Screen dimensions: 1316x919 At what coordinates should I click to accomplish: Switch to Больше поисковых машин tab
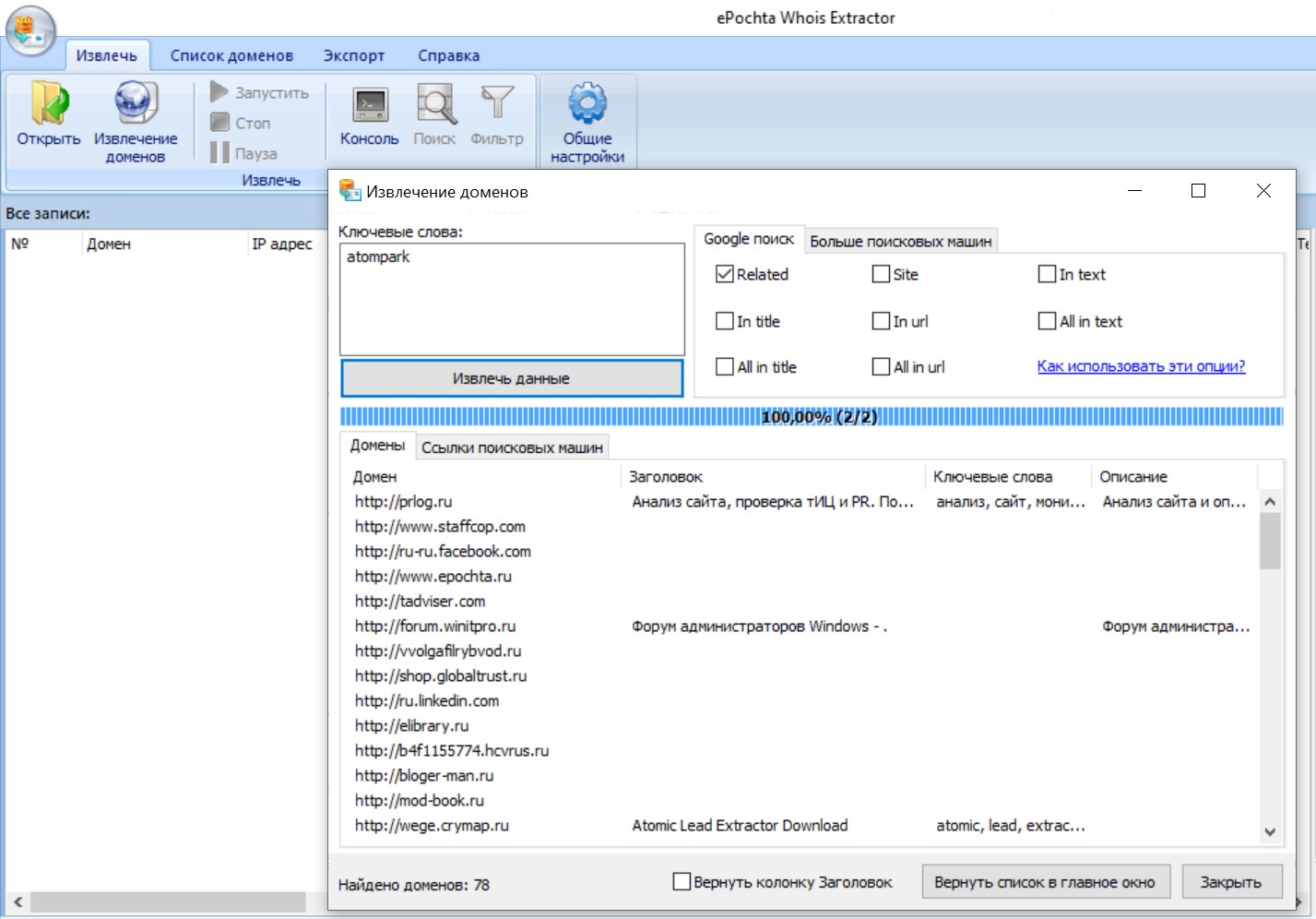[x=901, y=241]
